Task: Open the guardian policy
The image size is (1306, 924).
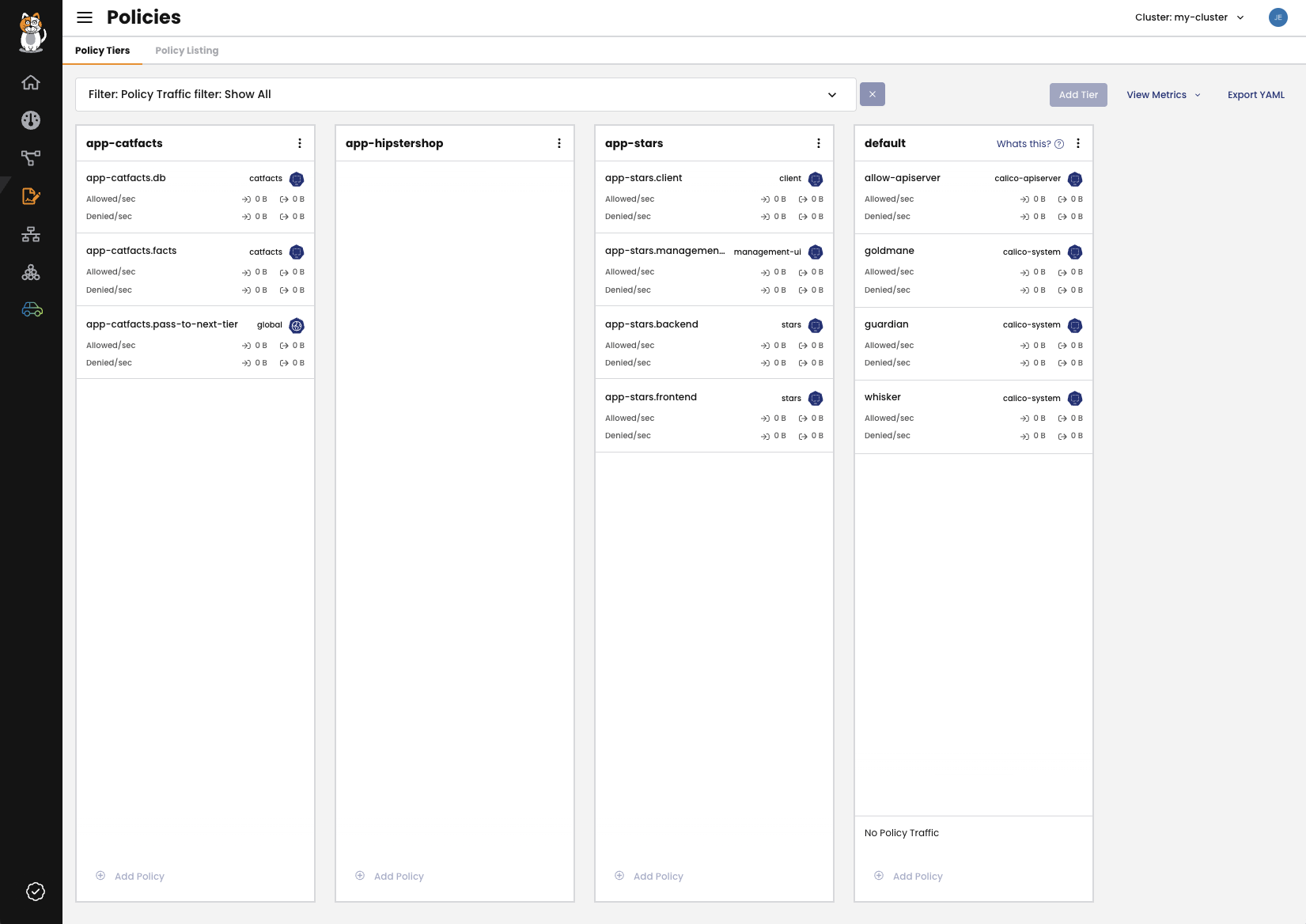Action: [x=887, y=324]
